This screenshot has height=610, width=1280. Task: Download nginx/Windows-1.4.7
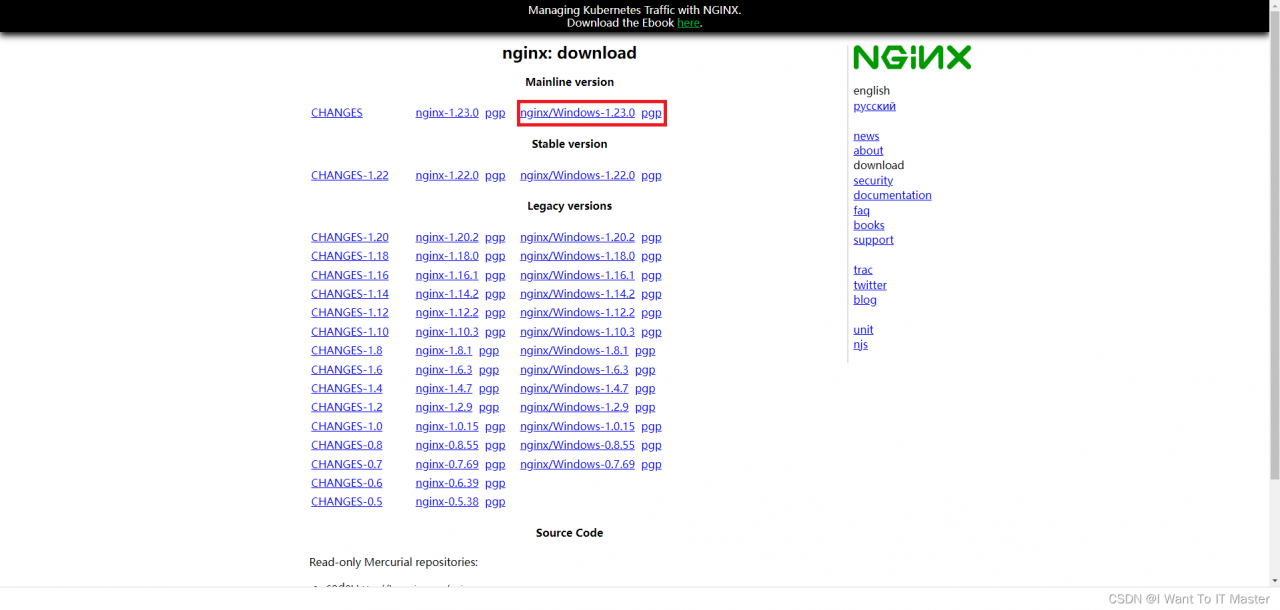[x=574, y=389]
